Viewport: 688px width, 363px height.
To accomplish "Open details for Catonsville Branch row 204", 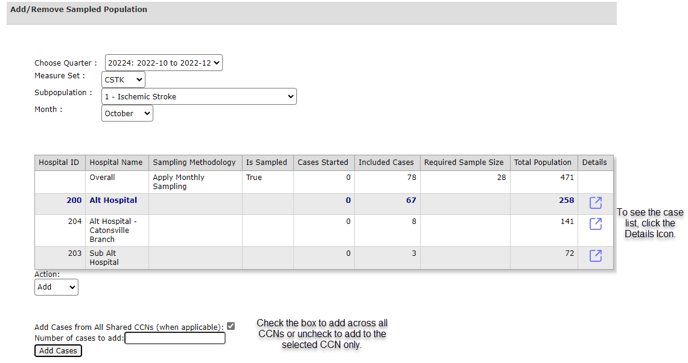I will 595,224.
